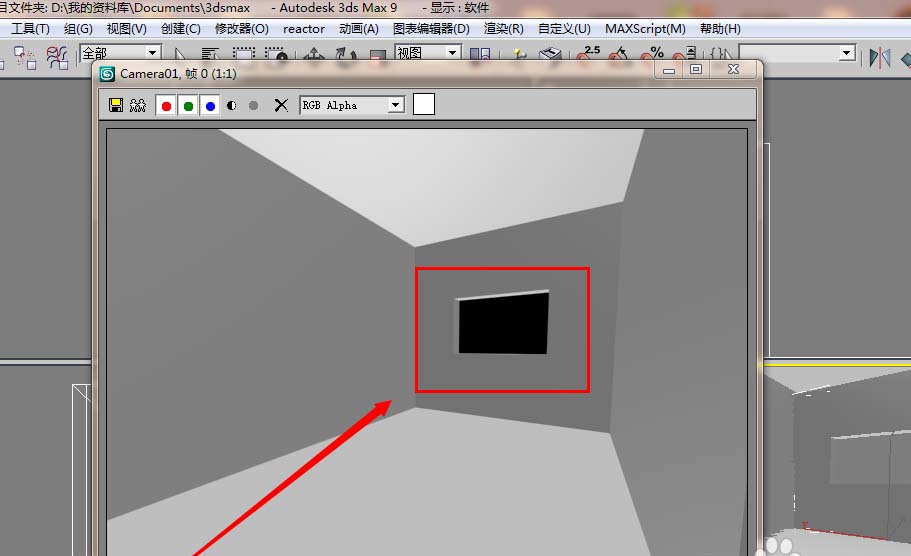Open the 工具(T) menu

tap(30, 28)
